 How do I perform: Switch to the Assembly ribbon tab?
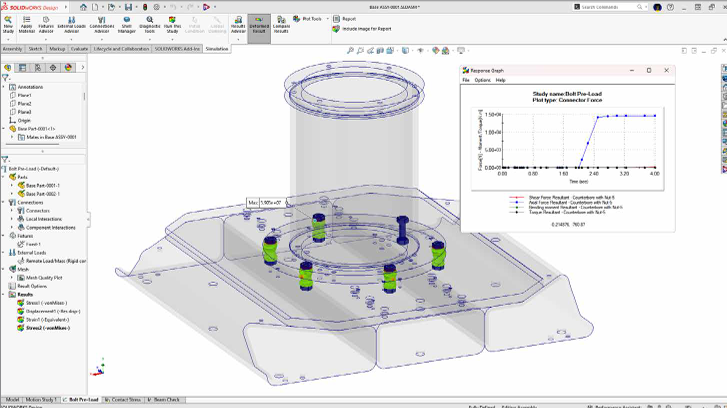tap(13, 49)
